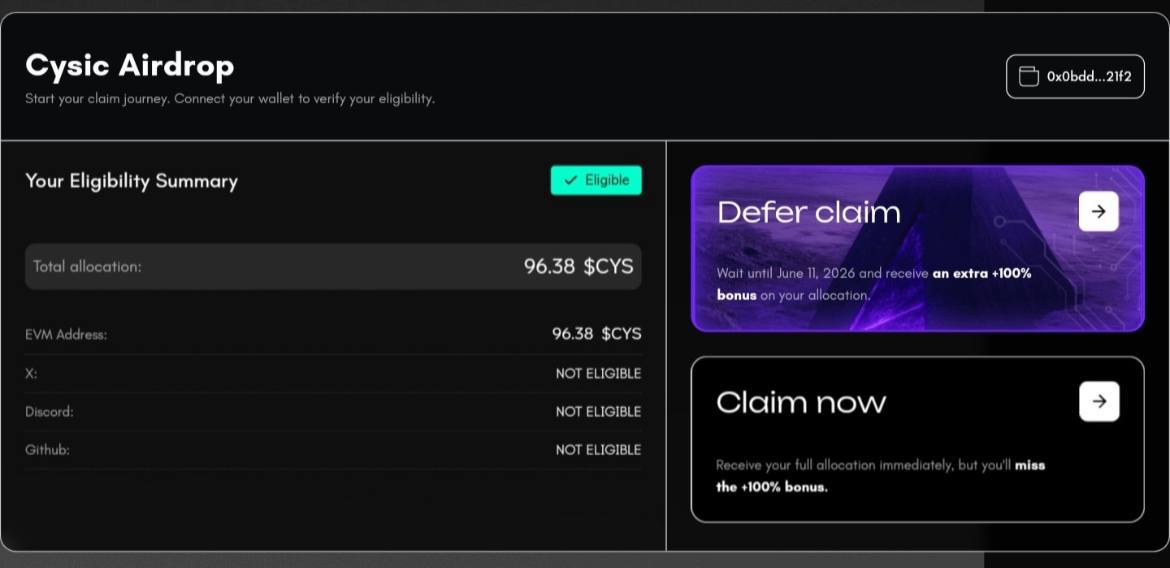The image size is (1170, 568).
Task: Select the total 96.38 $CYS amount
Action: pyautogui.click(x=578, y=267)
